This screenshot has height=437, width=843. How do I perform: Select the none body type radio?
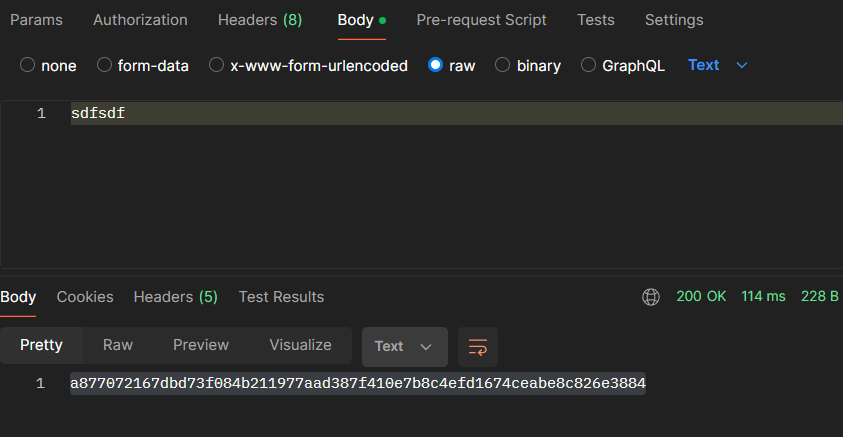[28, 65]
